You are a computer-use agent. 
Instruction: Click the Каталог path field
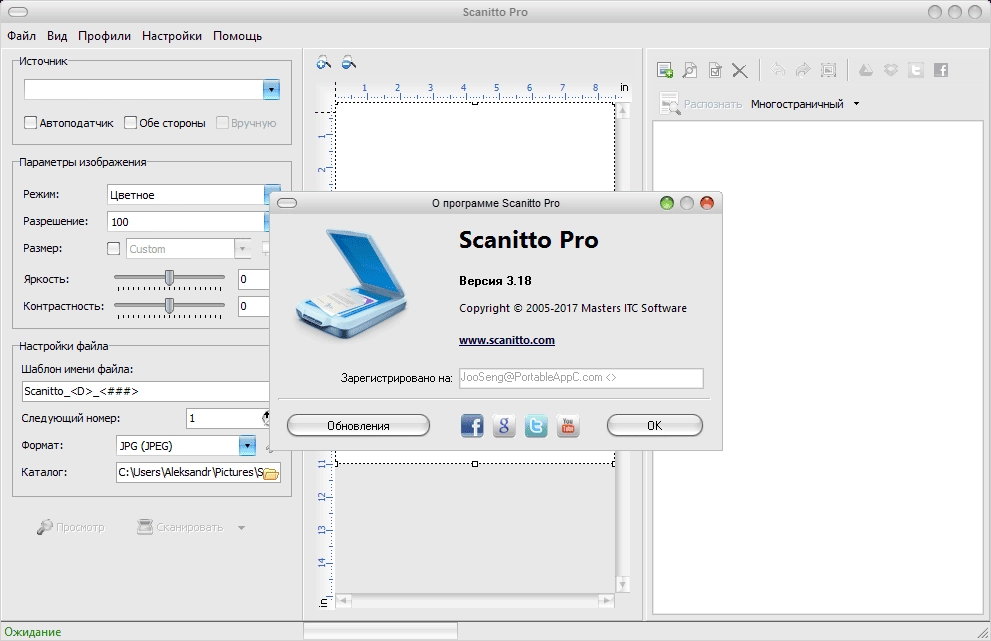[x=190, y=472]
